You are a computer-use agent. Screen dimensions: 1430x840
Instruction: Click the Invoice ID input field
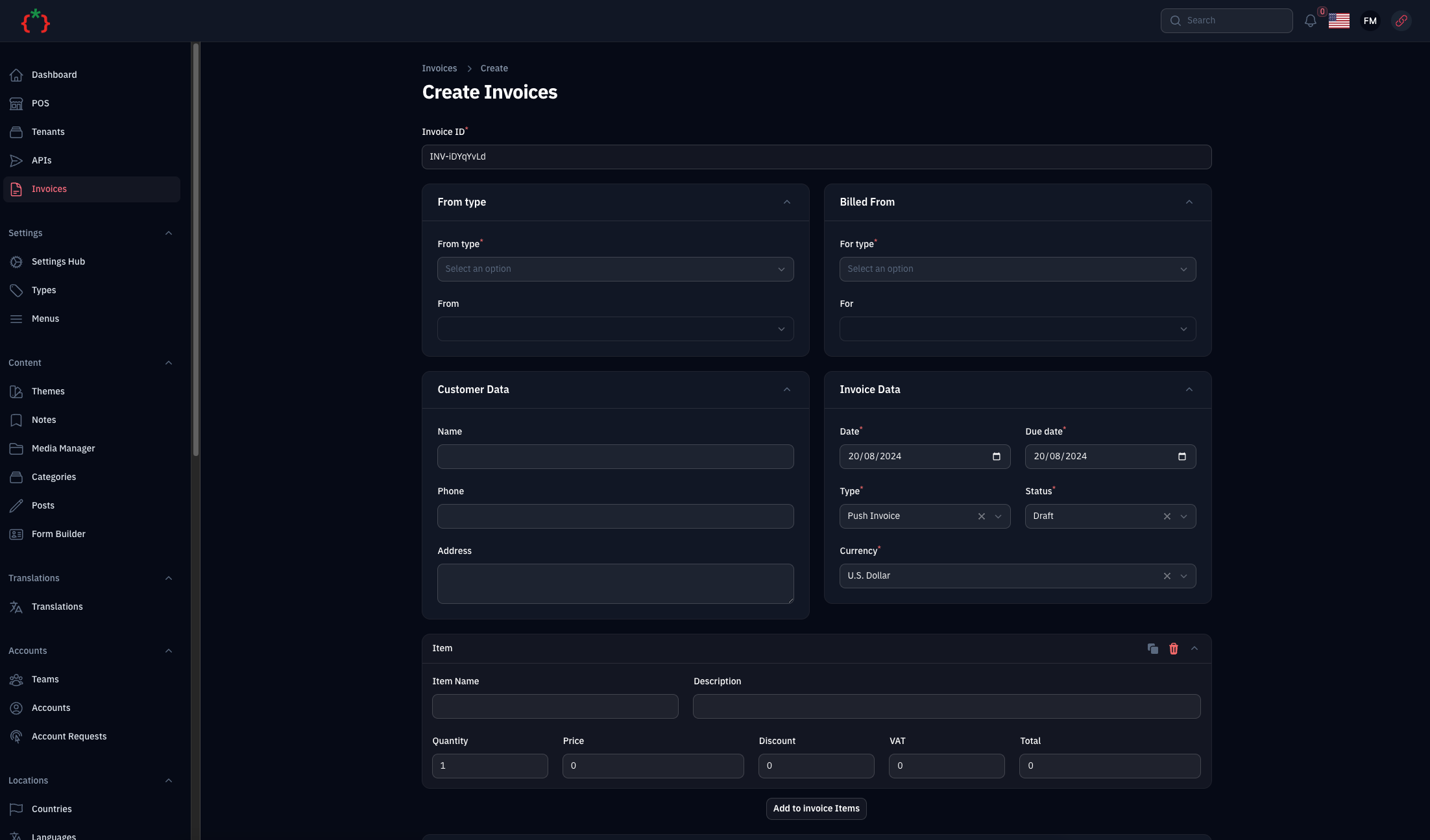click(816, 157)
